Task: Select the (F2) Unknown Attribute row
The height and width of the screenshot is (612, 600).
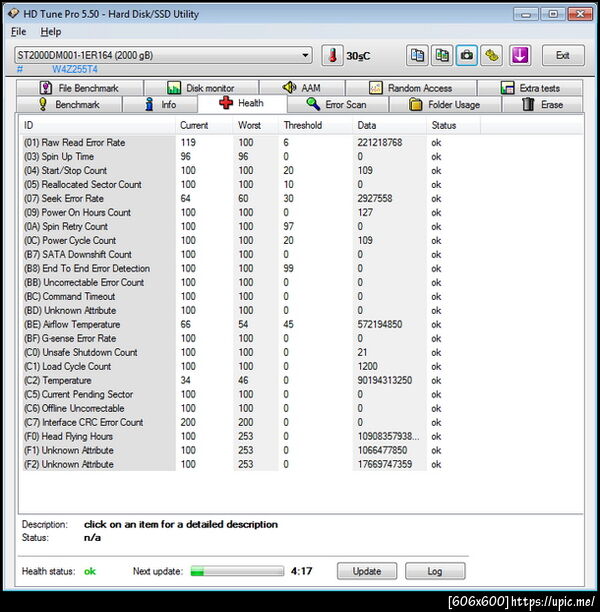Action: [x=252, y=464]
